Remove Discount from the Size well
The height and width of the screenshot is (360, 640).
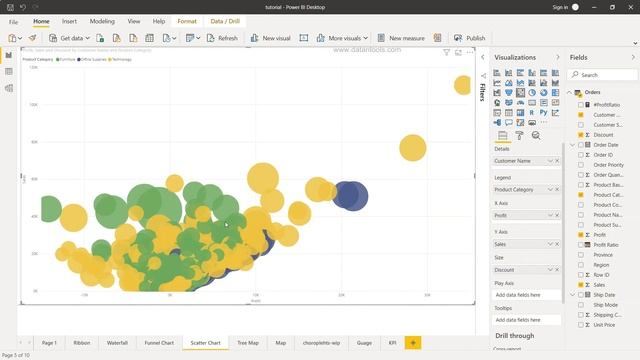(x=557, y=270)
